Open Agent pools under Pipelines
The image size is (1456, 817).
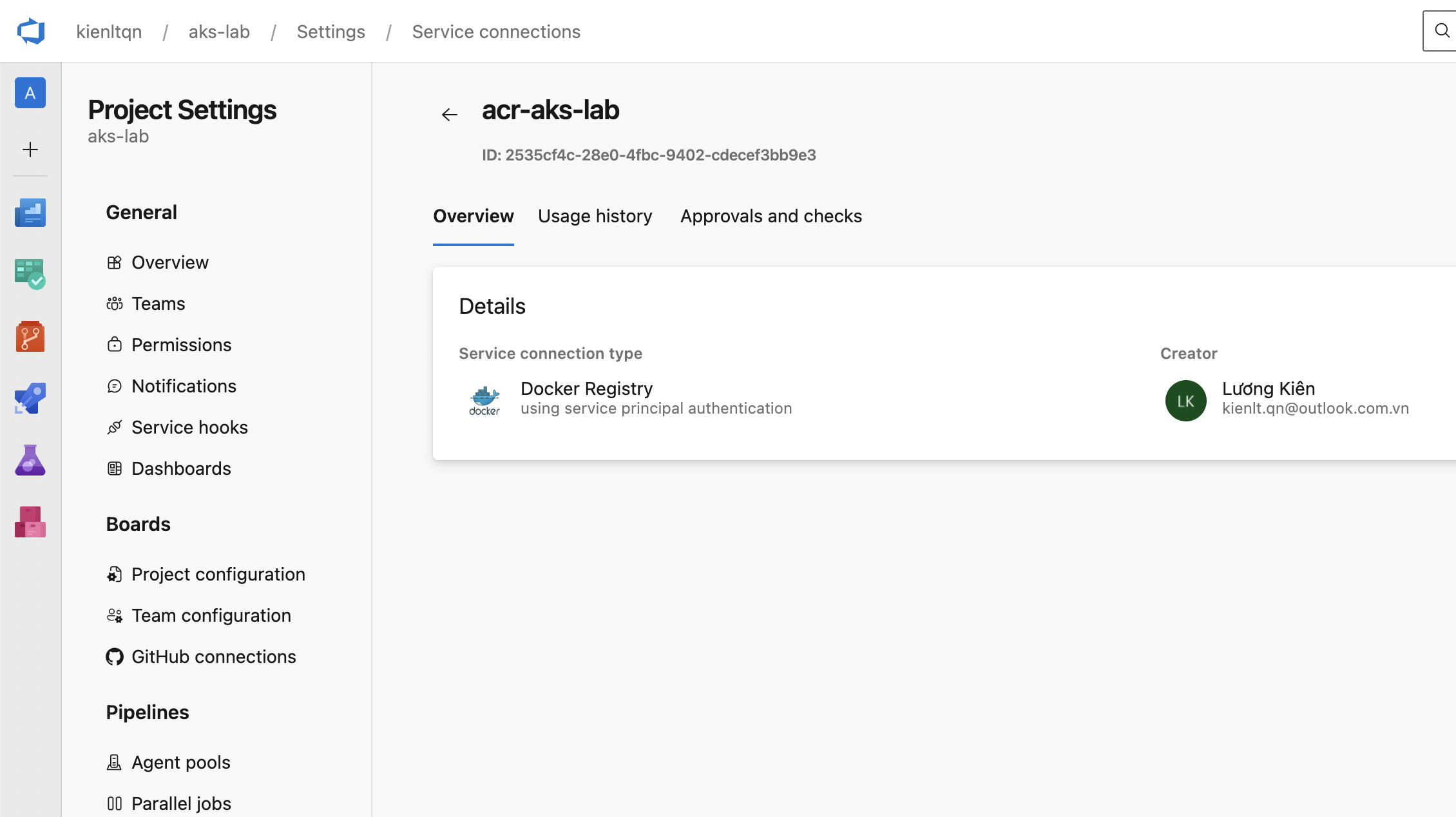click(181, 762)
